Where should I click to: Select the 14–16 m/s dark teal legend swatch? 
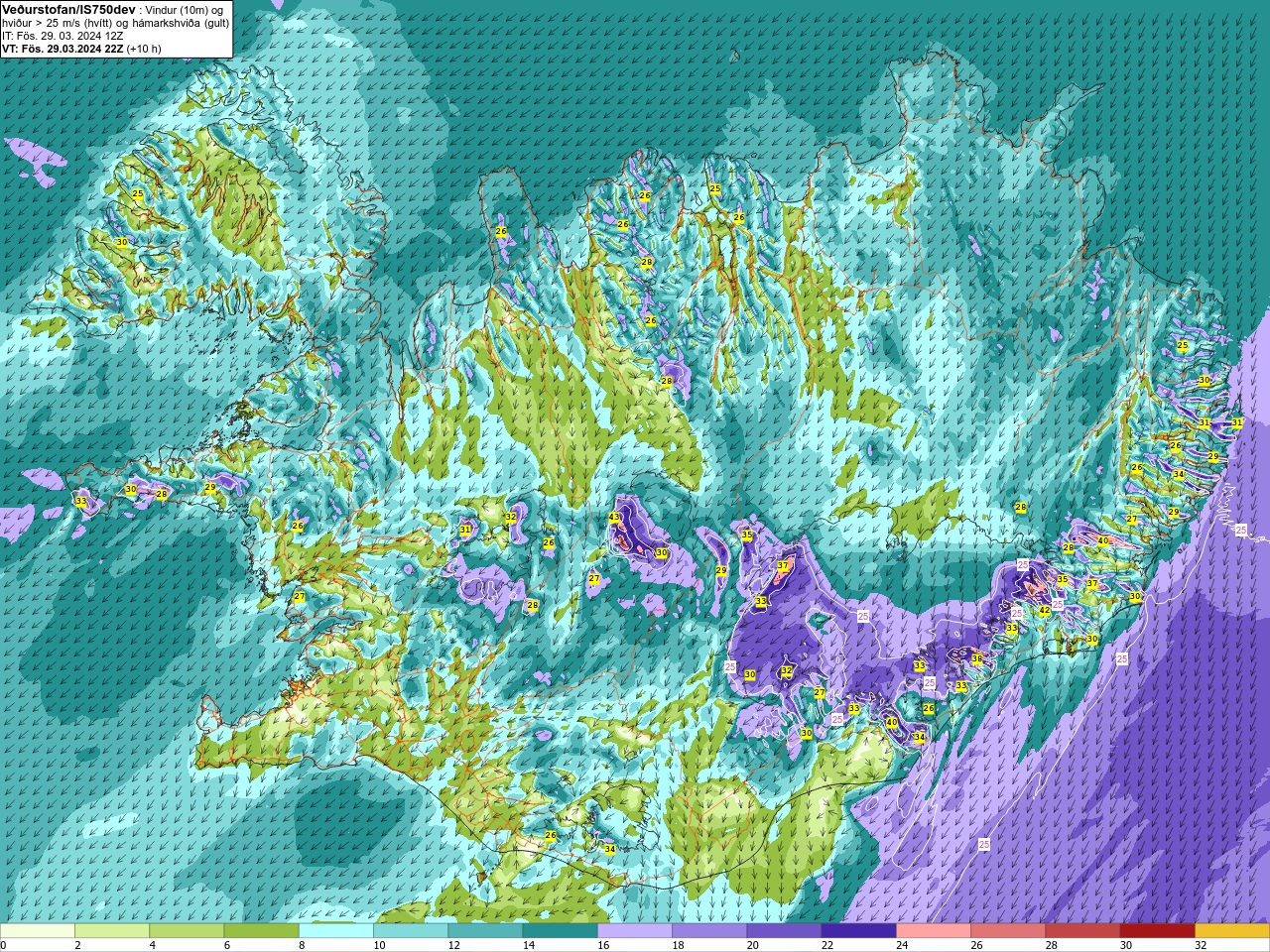[x=560, y=931]
